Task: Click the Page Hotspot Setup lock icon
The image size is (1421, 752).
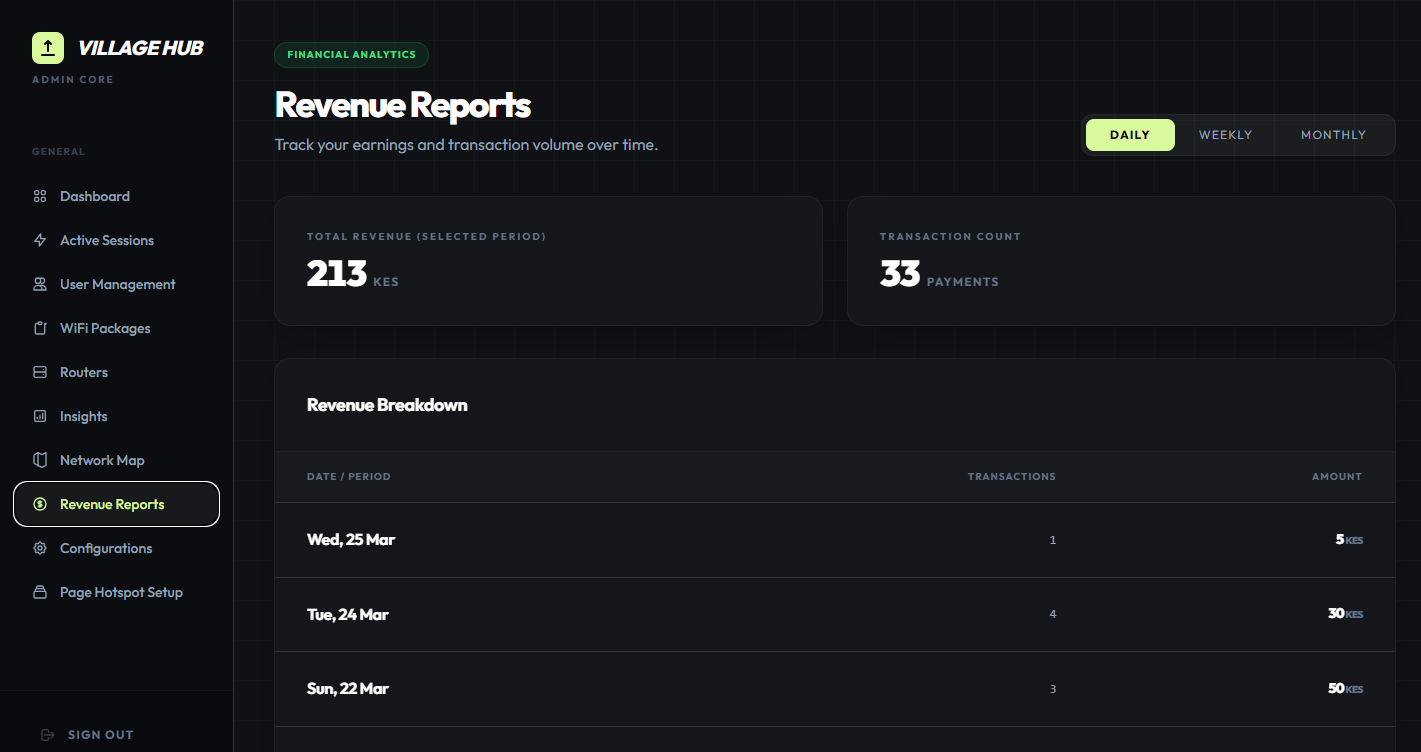Action: 40,592
